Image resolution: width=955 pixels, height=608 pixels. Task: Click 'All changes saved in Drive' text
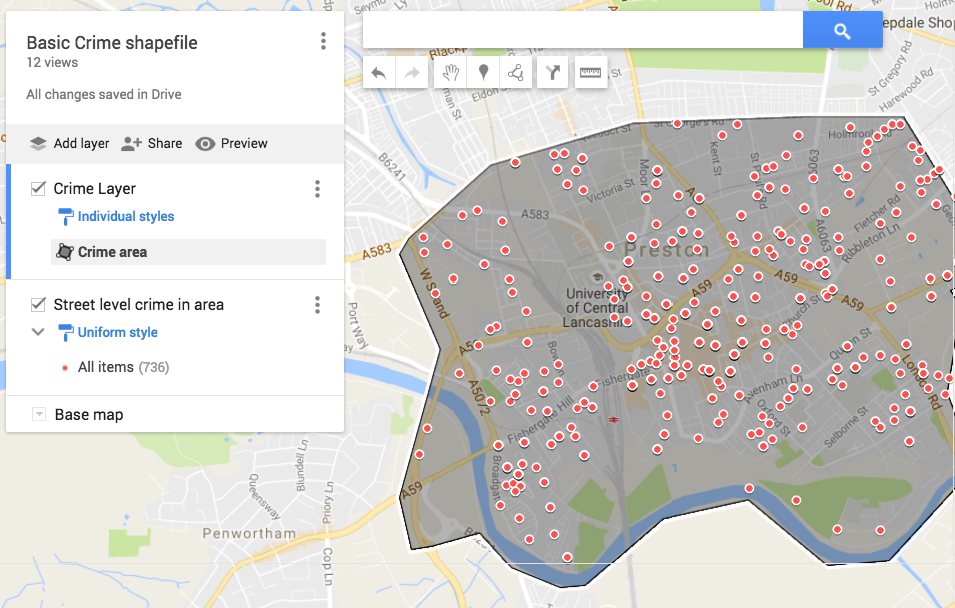(104, 94)
